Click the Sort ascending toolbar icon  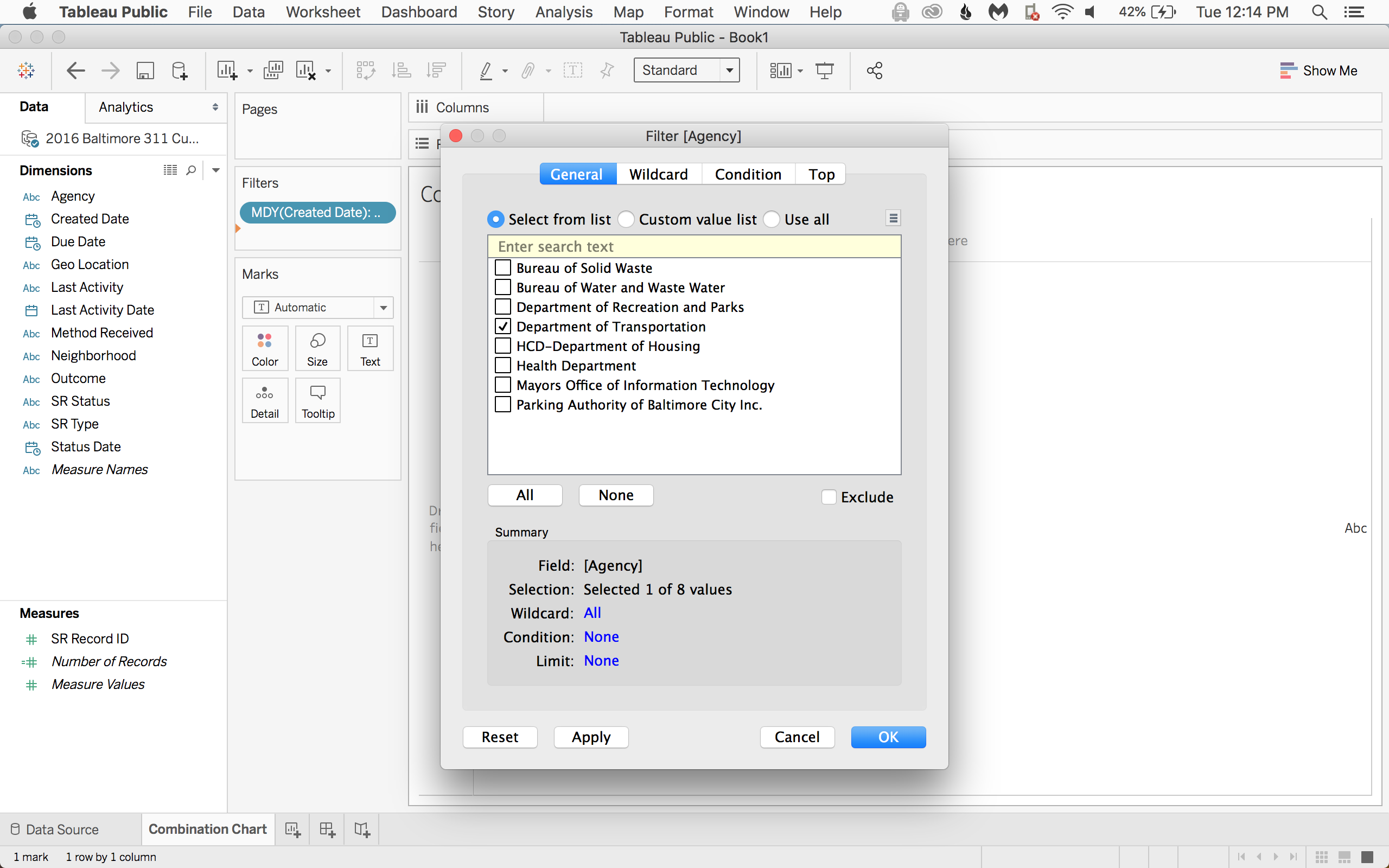click(401, 71)
